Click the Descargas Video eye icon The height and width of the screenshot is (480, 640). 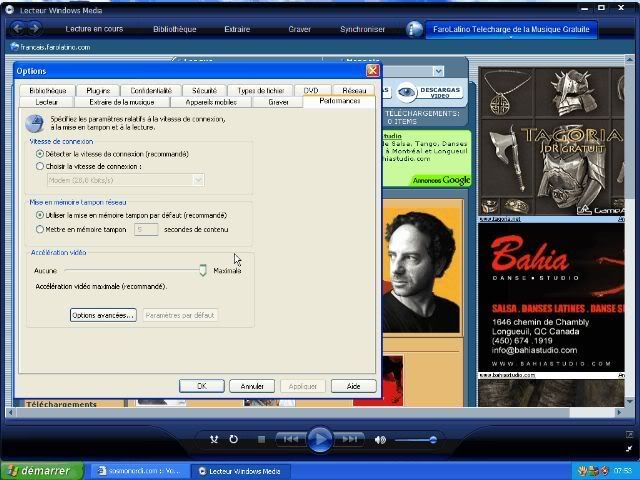point(406,92)
